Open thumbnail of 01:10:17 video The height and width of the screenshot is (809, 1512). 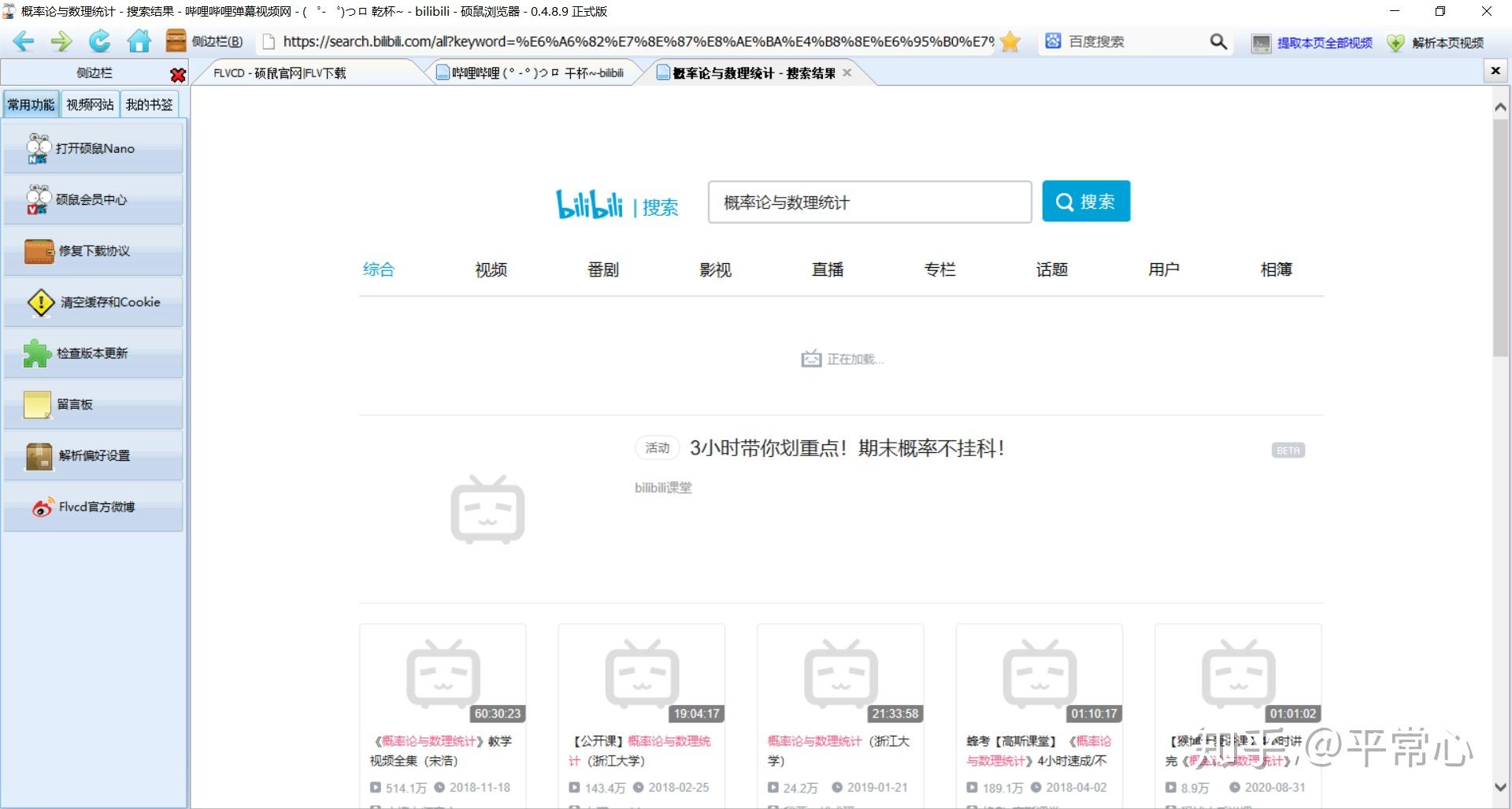pyautogui.click(x=1039, y=674)
